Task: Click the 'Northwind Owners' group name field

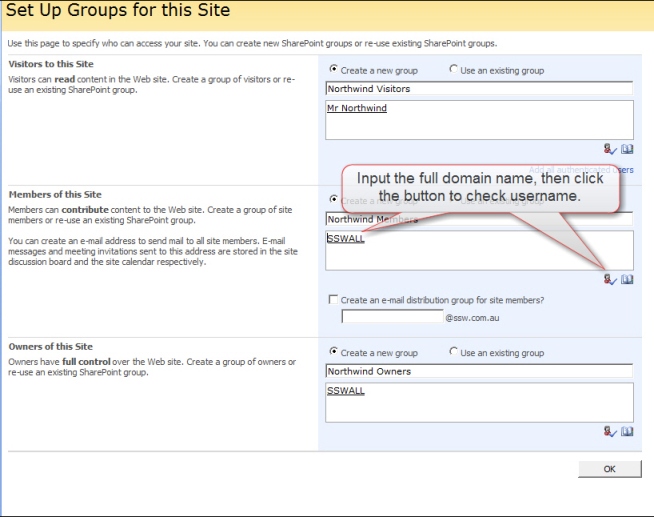Action: point(479,371)
